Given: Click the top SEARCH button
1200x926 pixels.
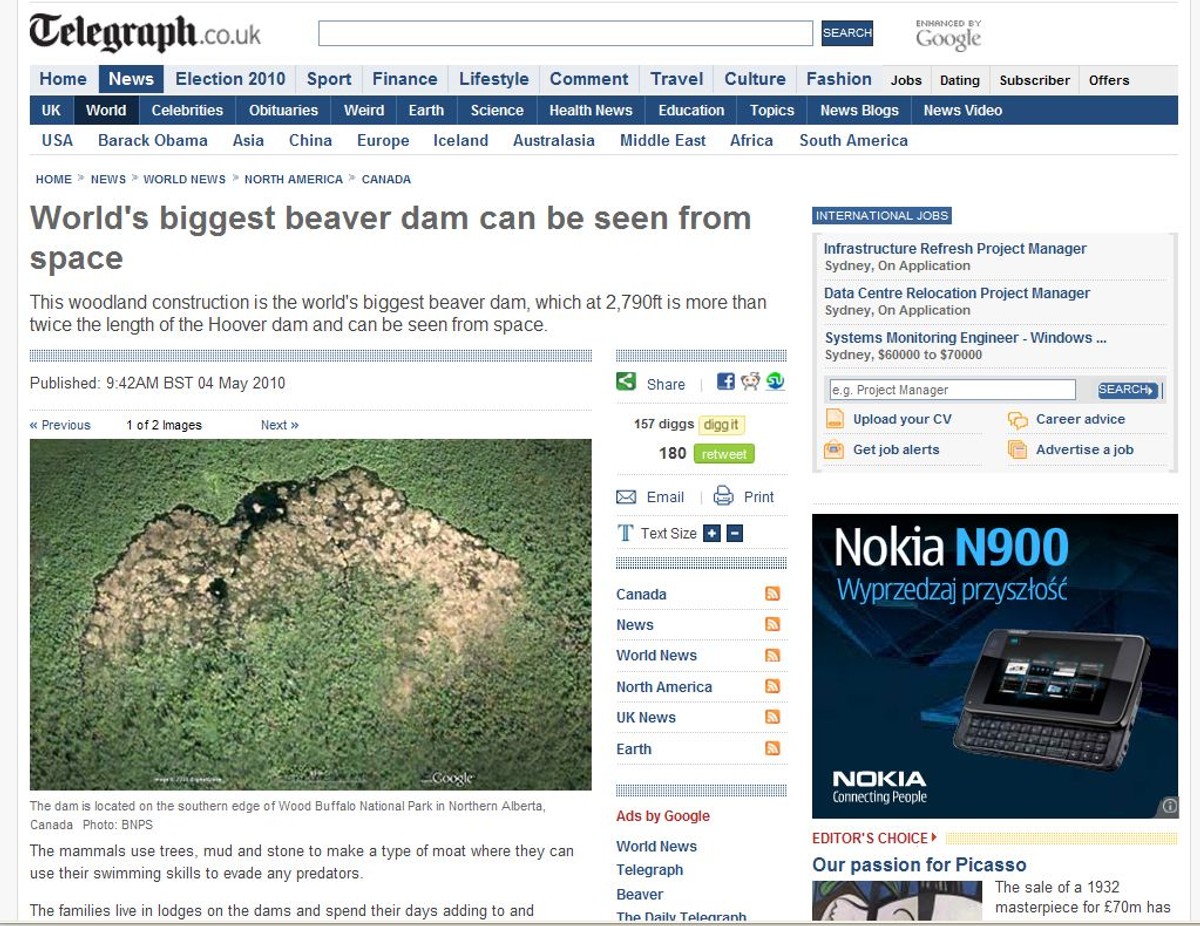Looking at the screenshot, I should [847, 33].
